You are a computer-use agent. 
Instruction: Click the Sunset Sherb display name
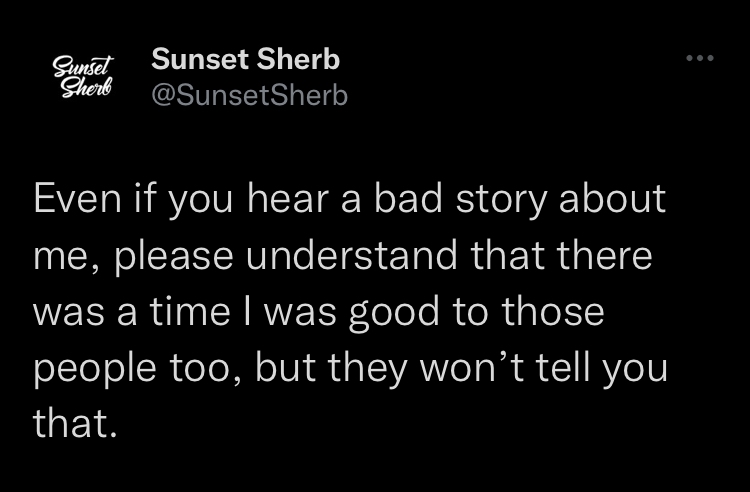pyautogui.click(x=245, y=59)
